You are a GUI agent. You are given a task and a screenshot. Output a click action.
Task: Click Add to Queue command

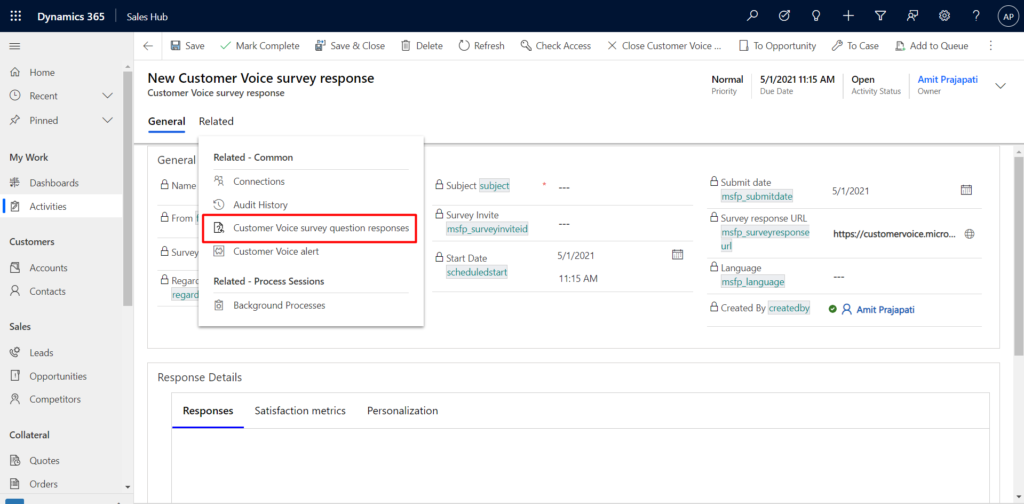point(932,46)
